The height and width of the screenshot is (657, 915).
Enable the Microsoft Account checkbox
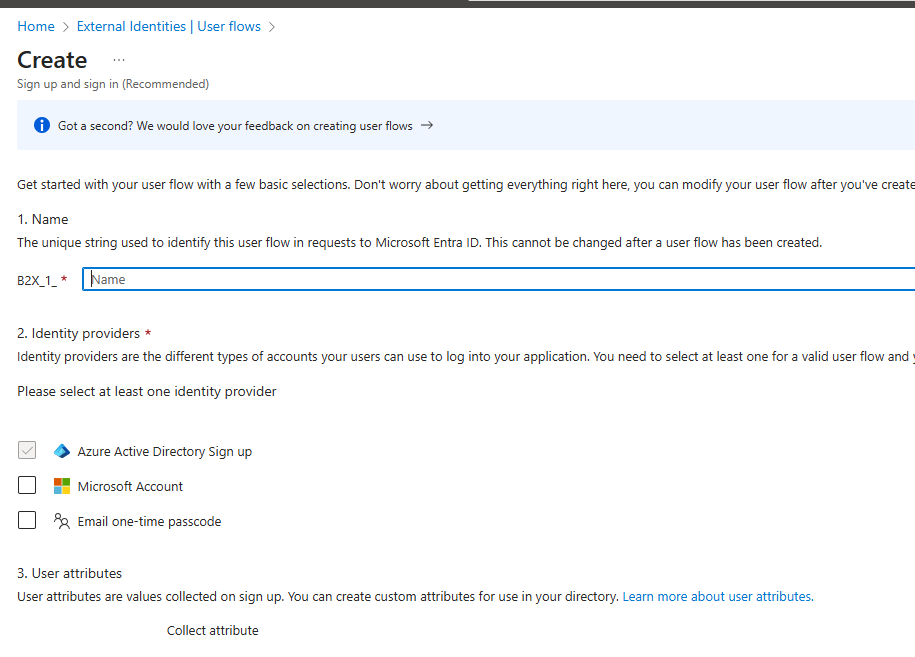(26, 485)
